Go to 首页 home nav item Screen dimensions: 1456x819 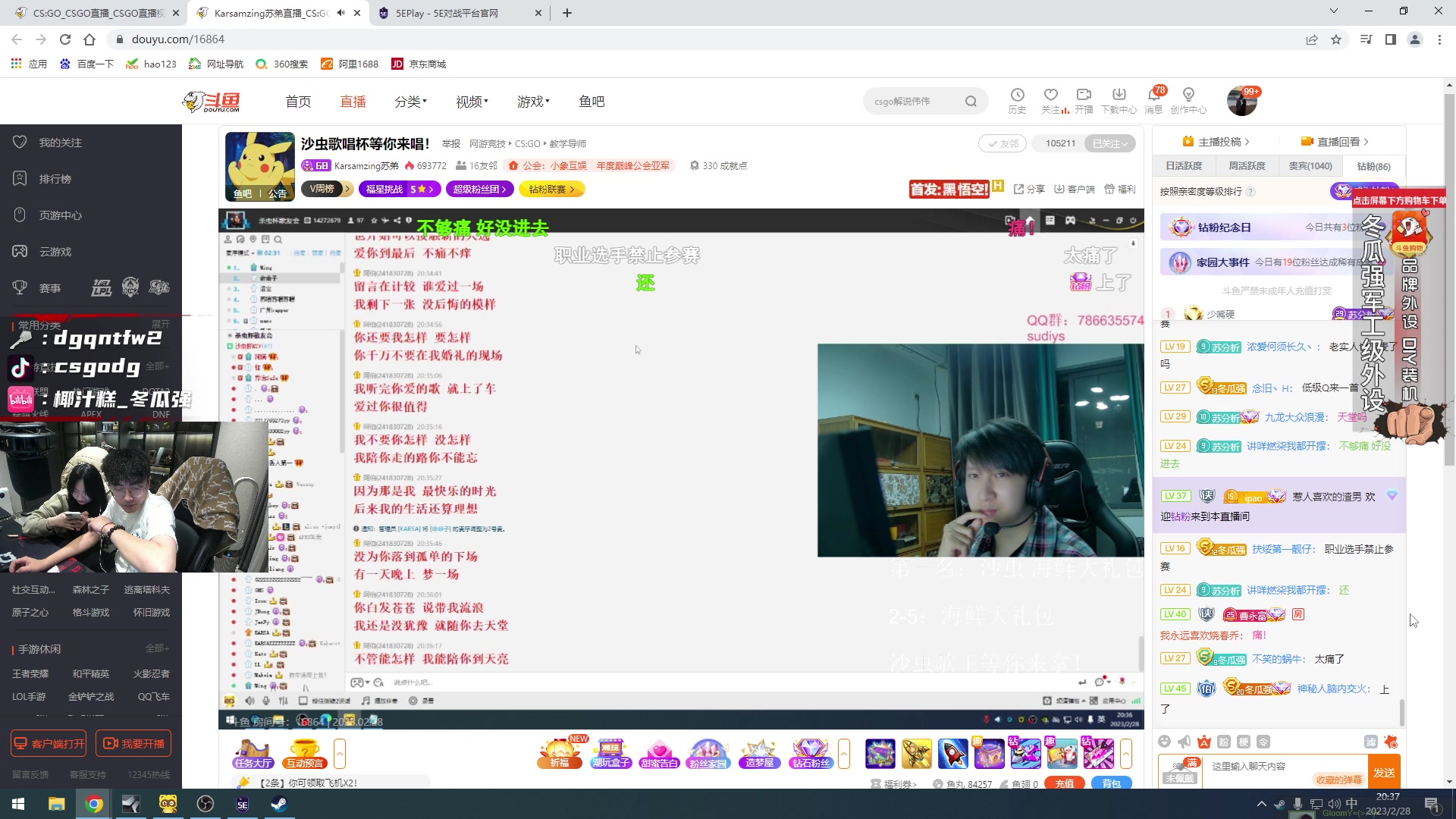point(298,102)
